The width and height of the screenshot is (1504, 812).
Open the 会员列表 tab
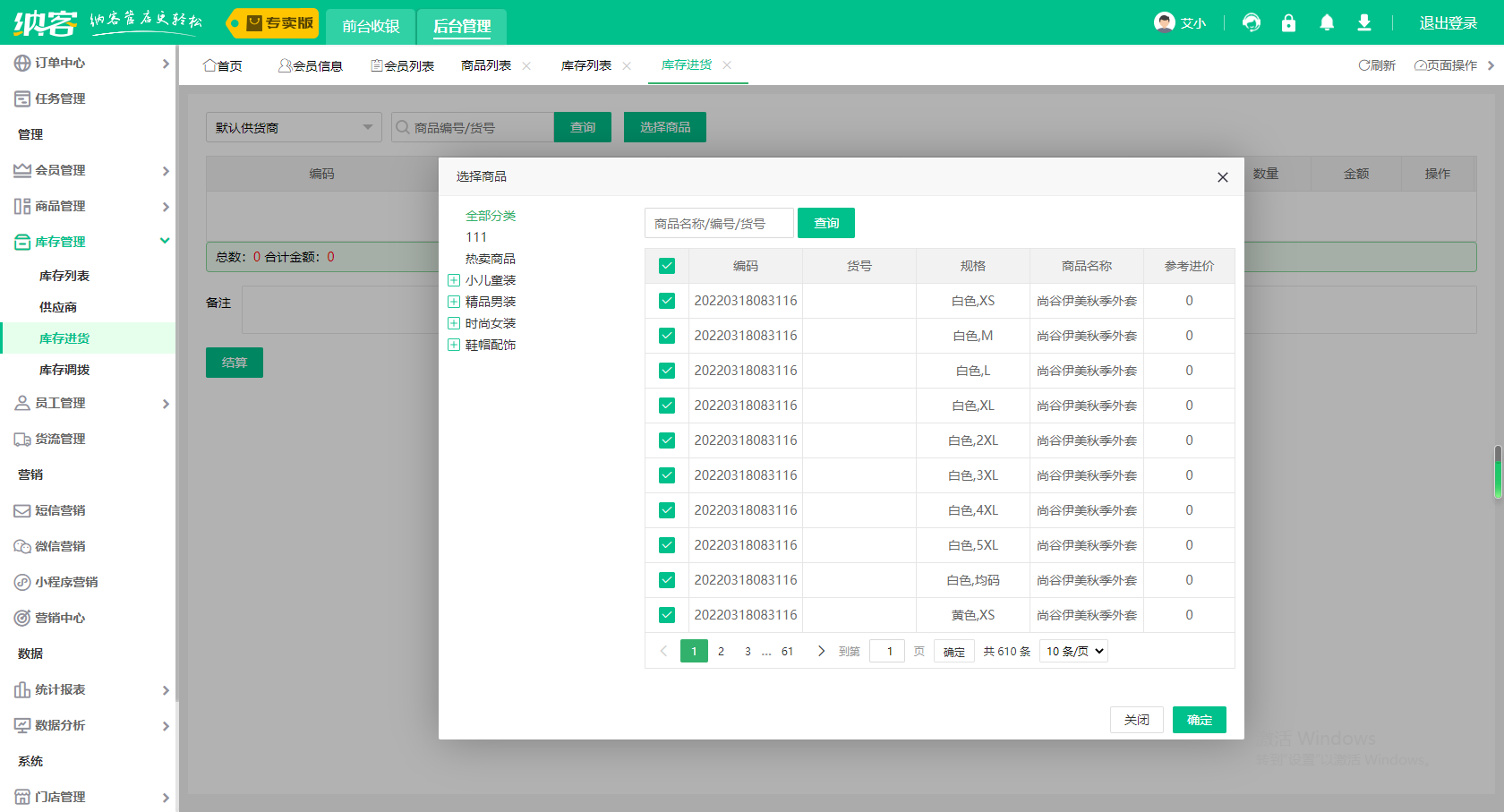pos(403,65)
